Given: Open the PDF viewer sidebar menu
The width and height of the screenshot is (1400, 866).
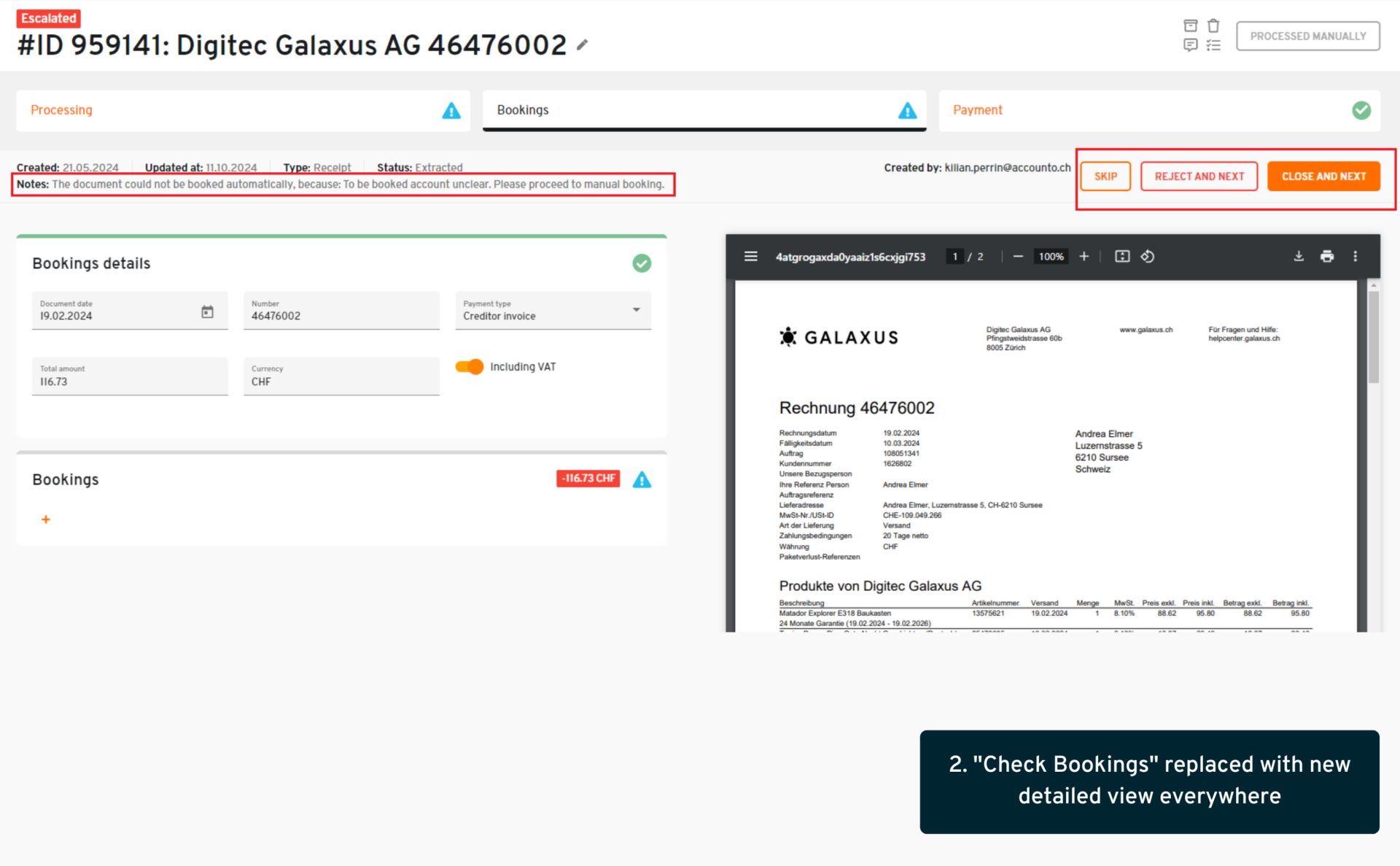Looking at the screenshot, I should (x=750, y=257).
